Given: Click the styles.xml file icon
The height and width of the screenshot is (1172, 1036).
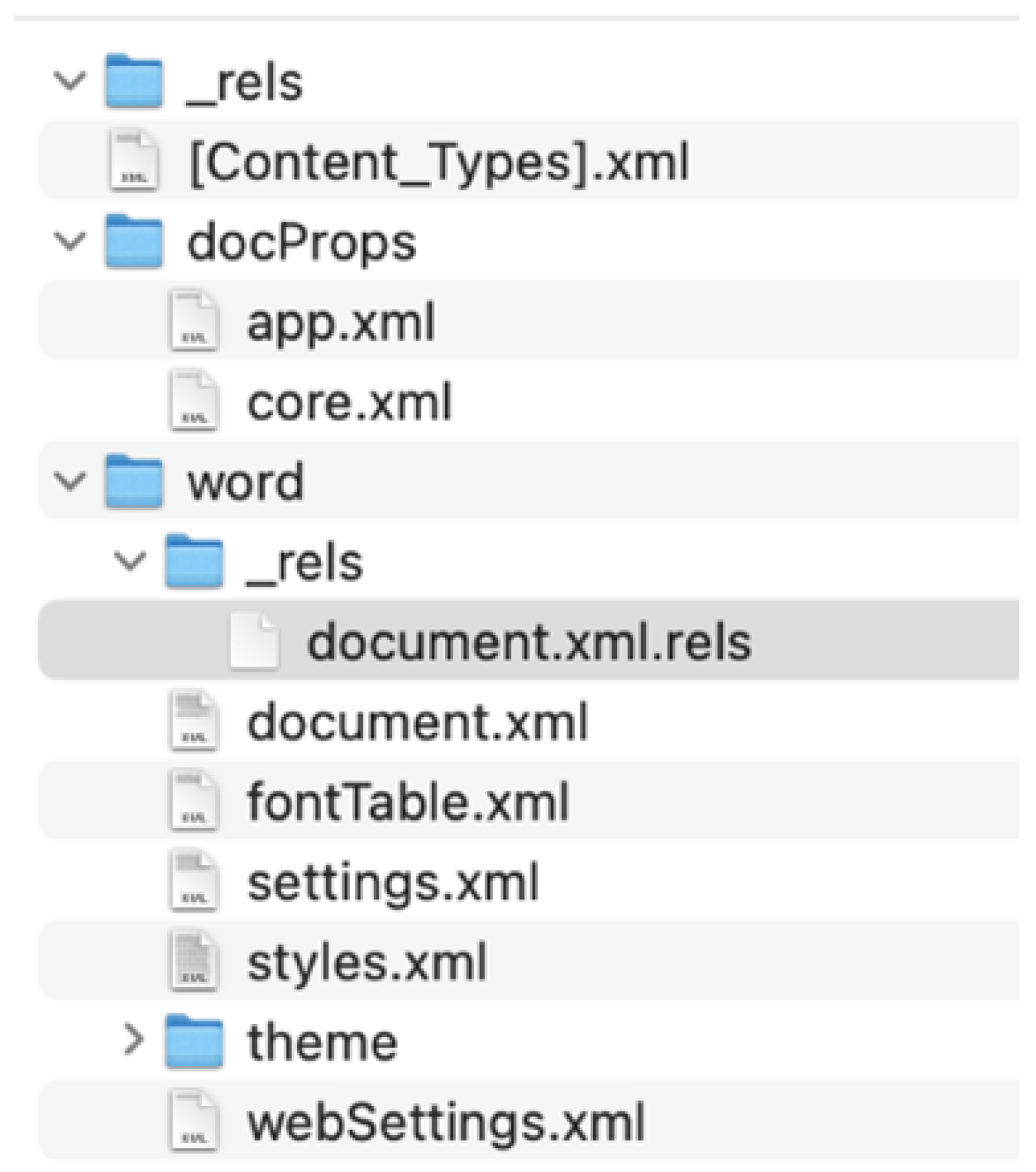Looking at the screenshot, I should (x=194, y=962).
